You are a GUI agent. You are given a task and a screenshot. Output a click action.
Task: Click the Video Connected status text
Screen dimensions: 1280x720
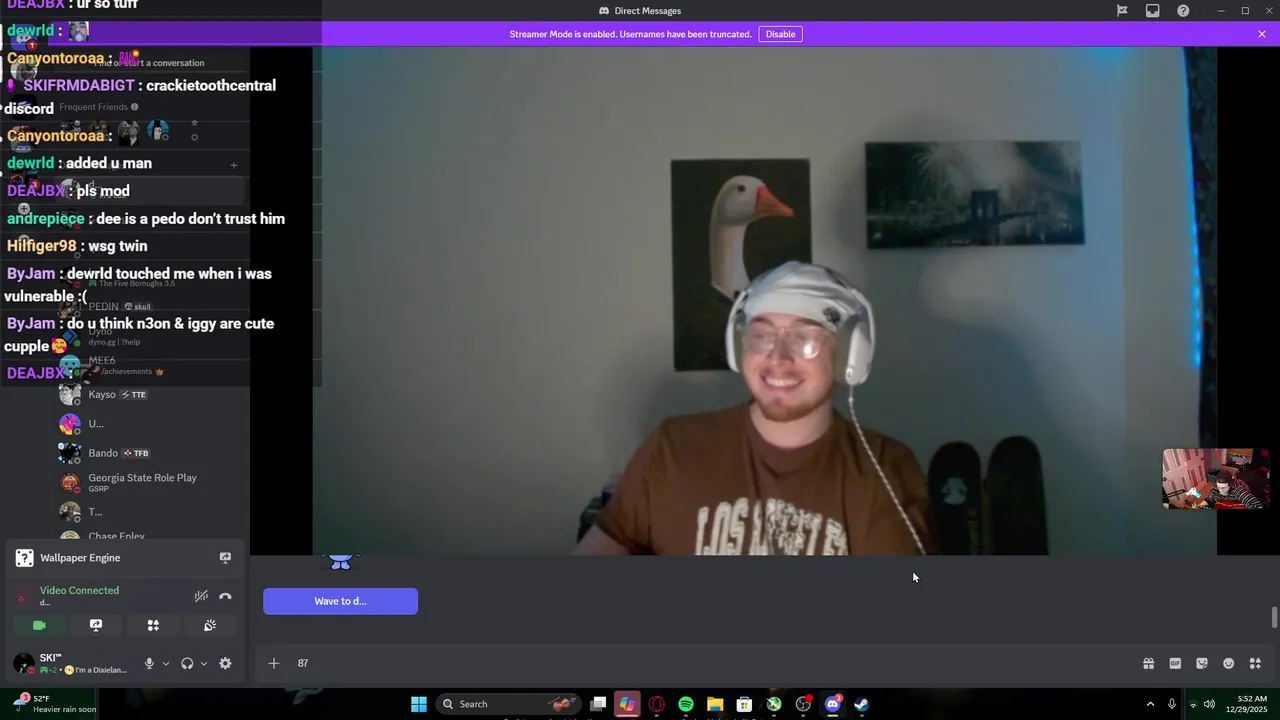click(79, 590)
